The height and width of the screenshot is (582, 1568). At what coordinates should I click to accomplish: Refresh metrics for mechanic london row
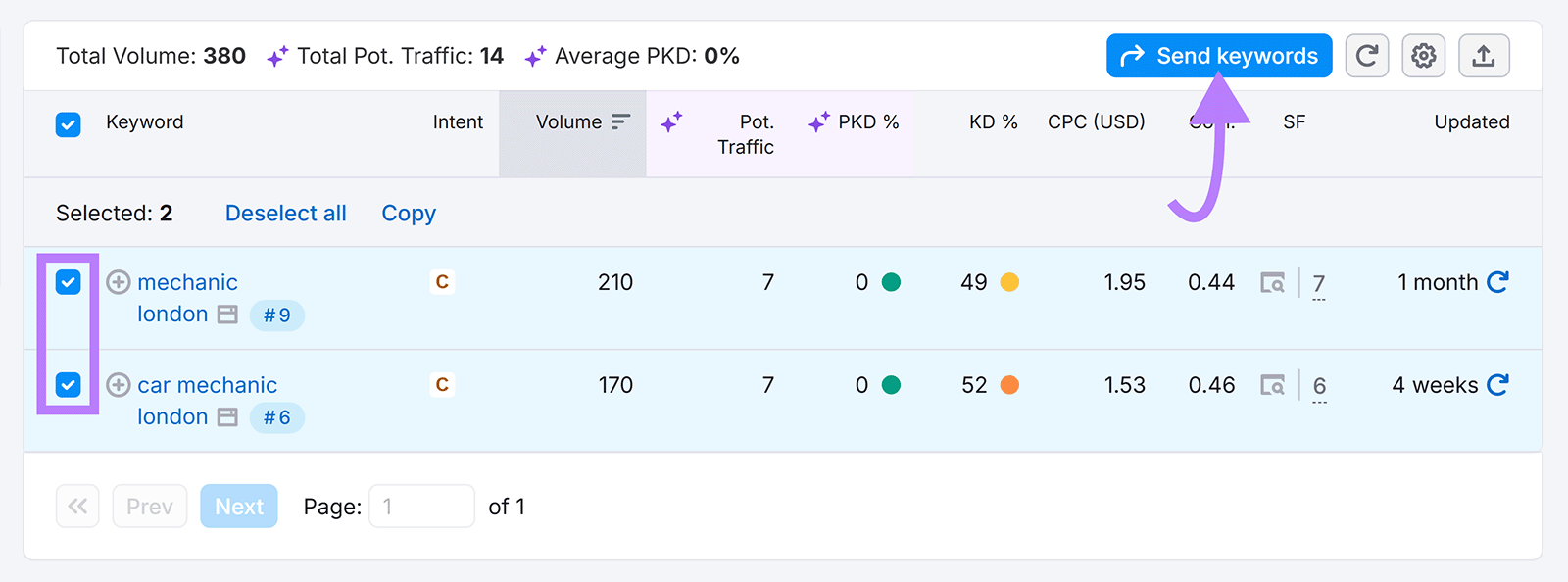[x=1497, y=282]
